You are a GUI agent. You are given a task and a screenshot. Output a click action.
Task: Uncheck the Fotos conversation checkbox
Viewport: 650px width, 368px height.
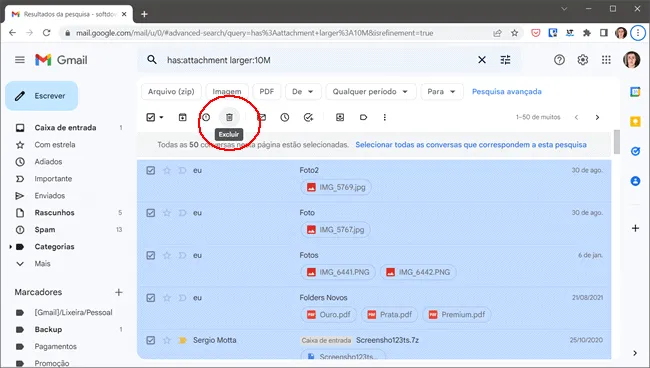click(150, 255)
